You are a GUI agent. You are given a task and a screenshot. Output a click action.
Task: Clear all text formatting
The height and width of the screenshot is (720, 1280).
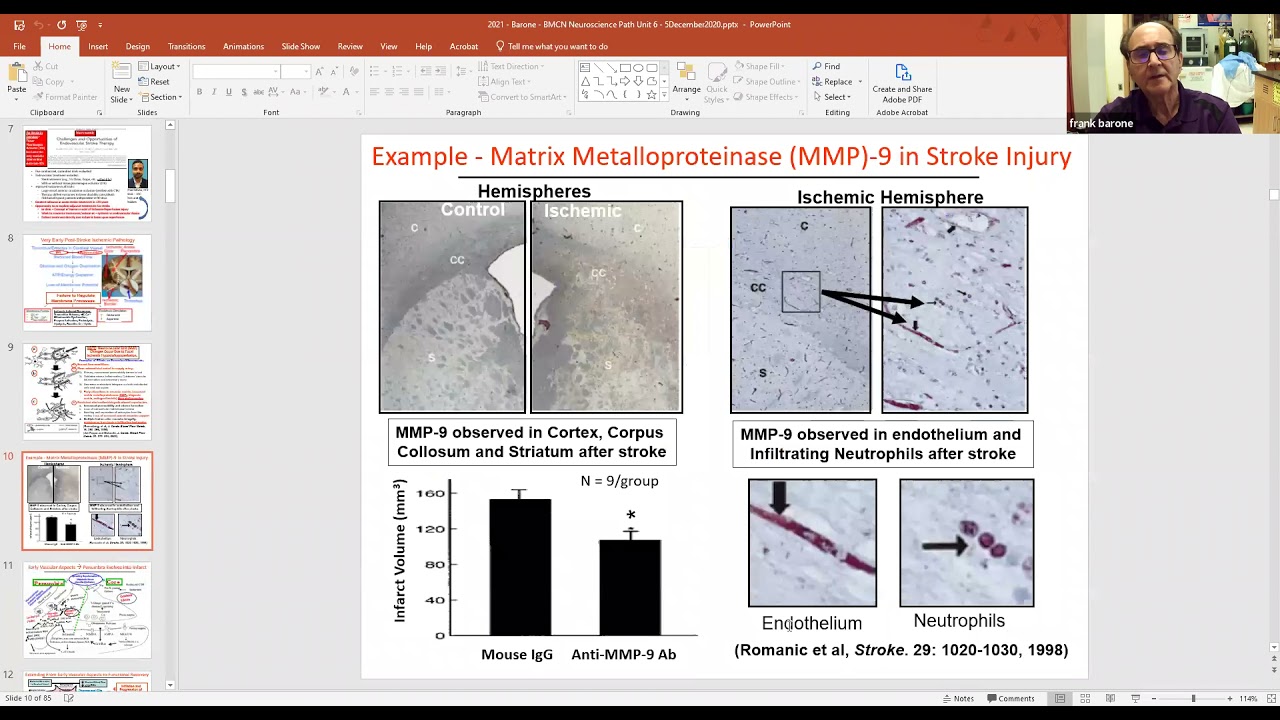[354, 71]
